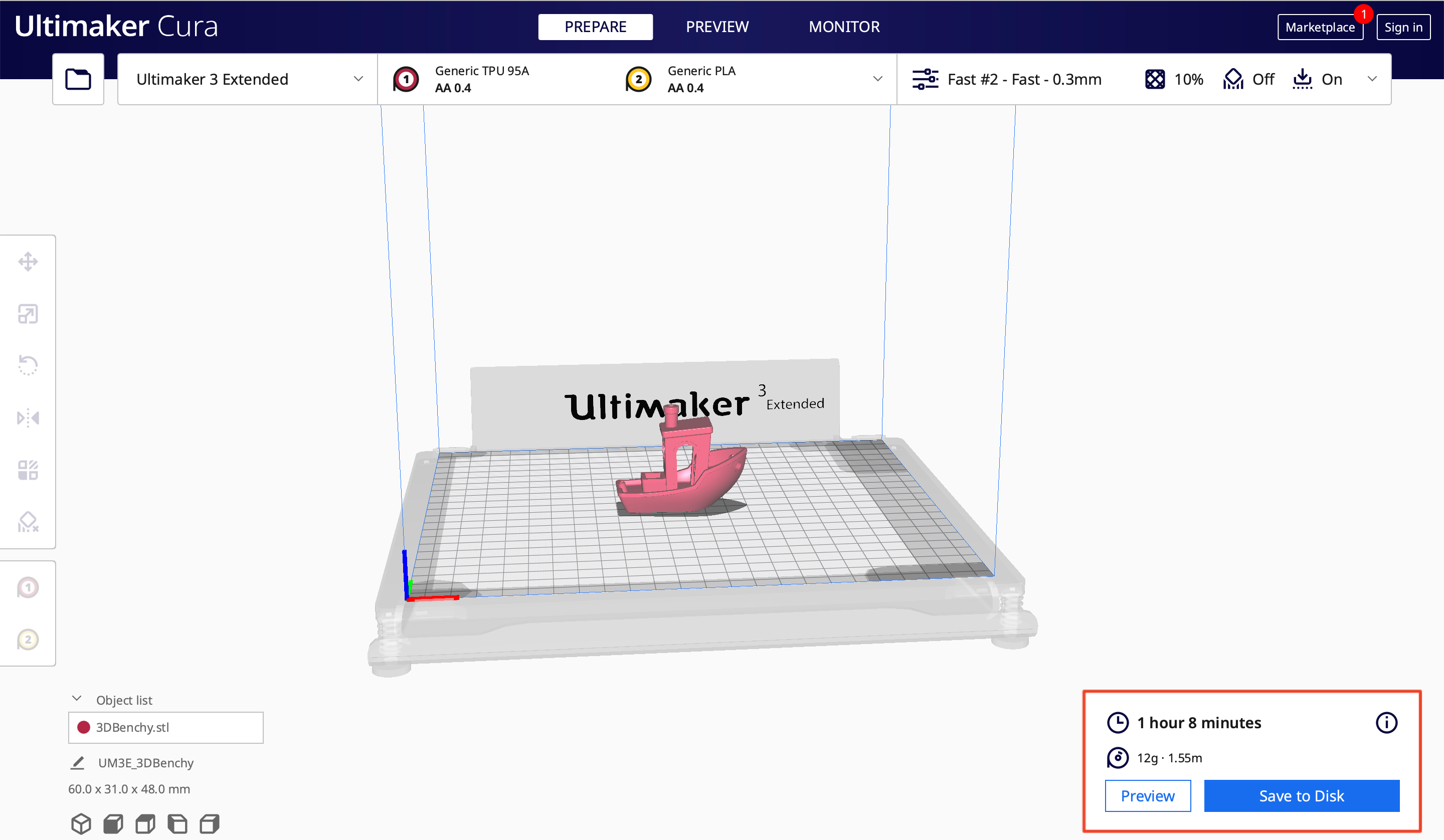1444x840 pixels.
Task: Click extruder 1 Generic TPU 95A badge
Action: pyautogui.click(x=406, y=79)
